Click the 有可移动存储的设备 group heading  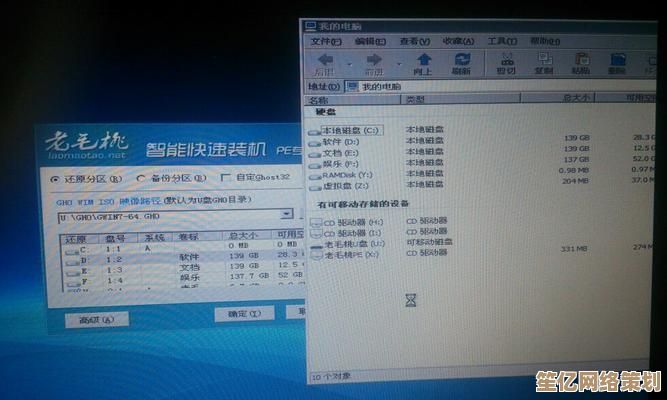tap(363, 205)
